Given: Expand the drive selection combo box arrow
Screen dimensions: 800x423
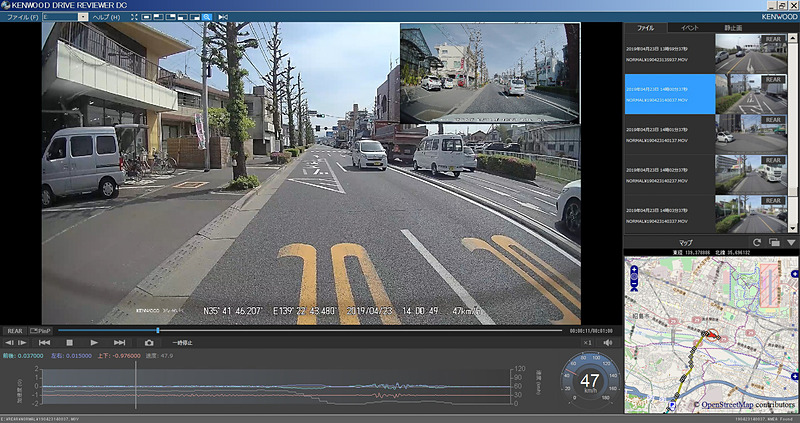Looking at the screenshot, I should 83,17.
